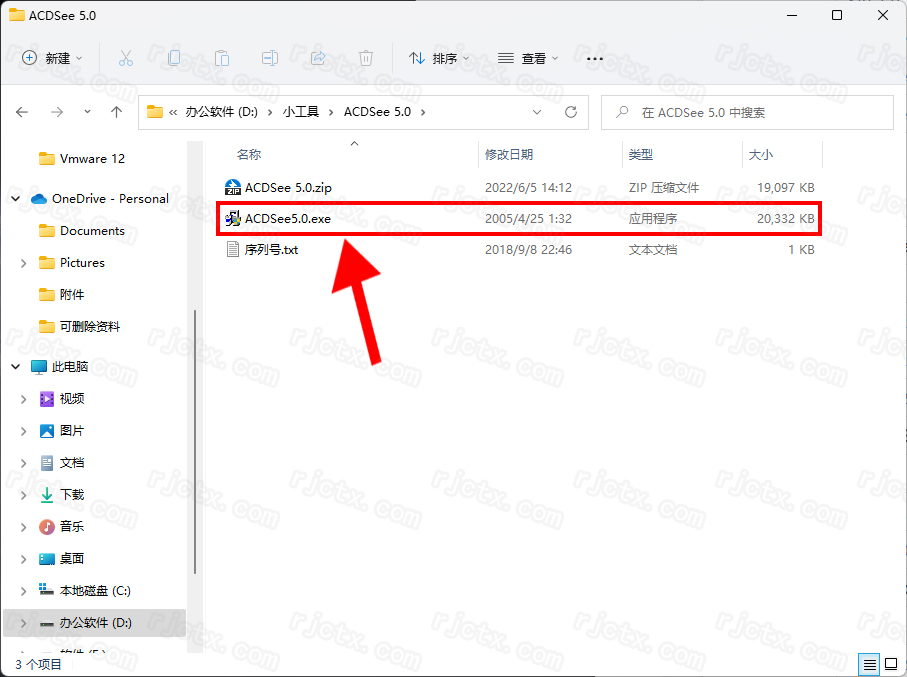Image resolution: width=907 pixels, height=677 pixels.
Task: Go up one folder with Up arrow
Action: tap(117, 112)
